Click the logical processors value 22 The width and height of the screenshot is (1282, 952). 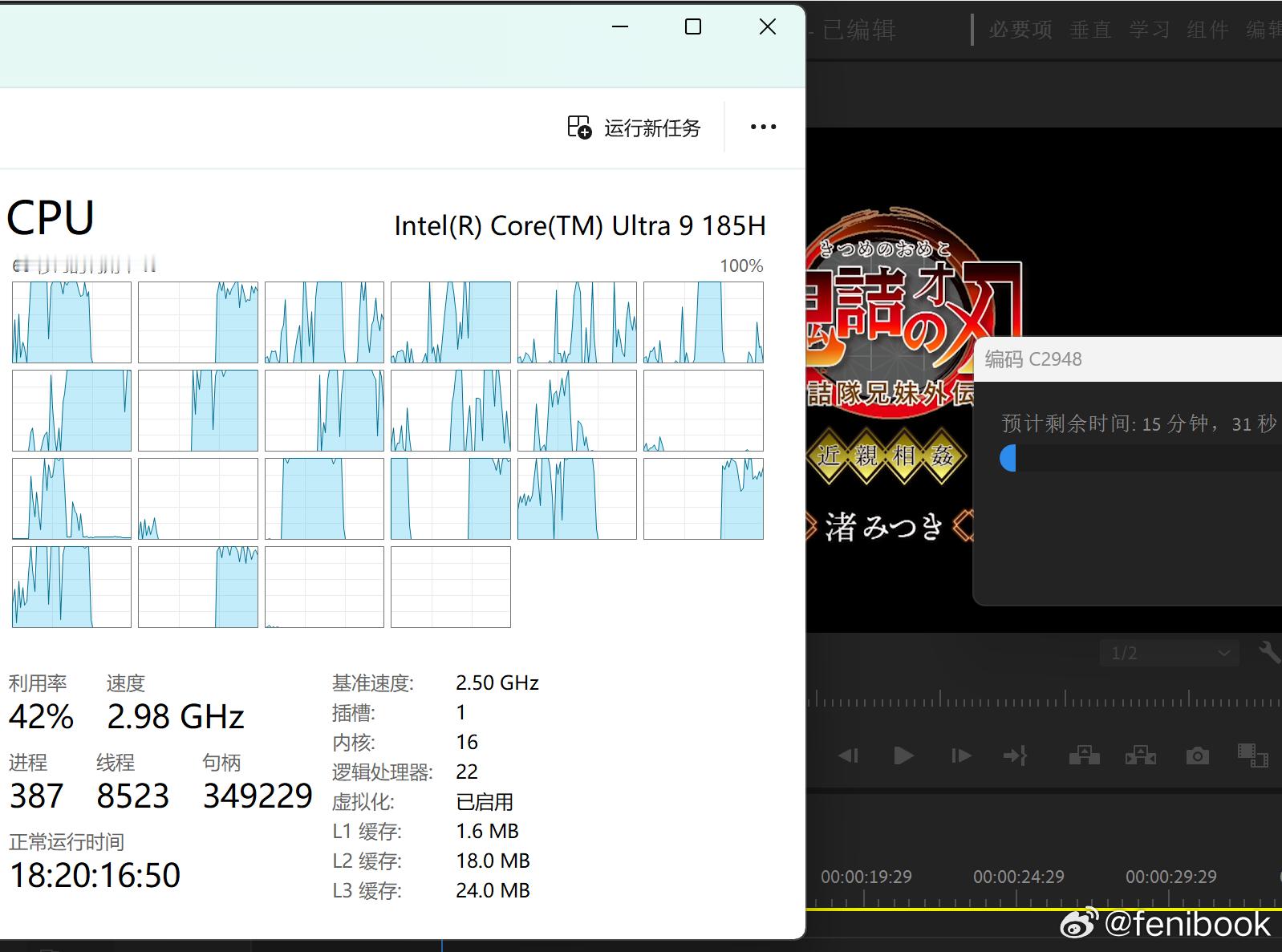tap(467, 772)
